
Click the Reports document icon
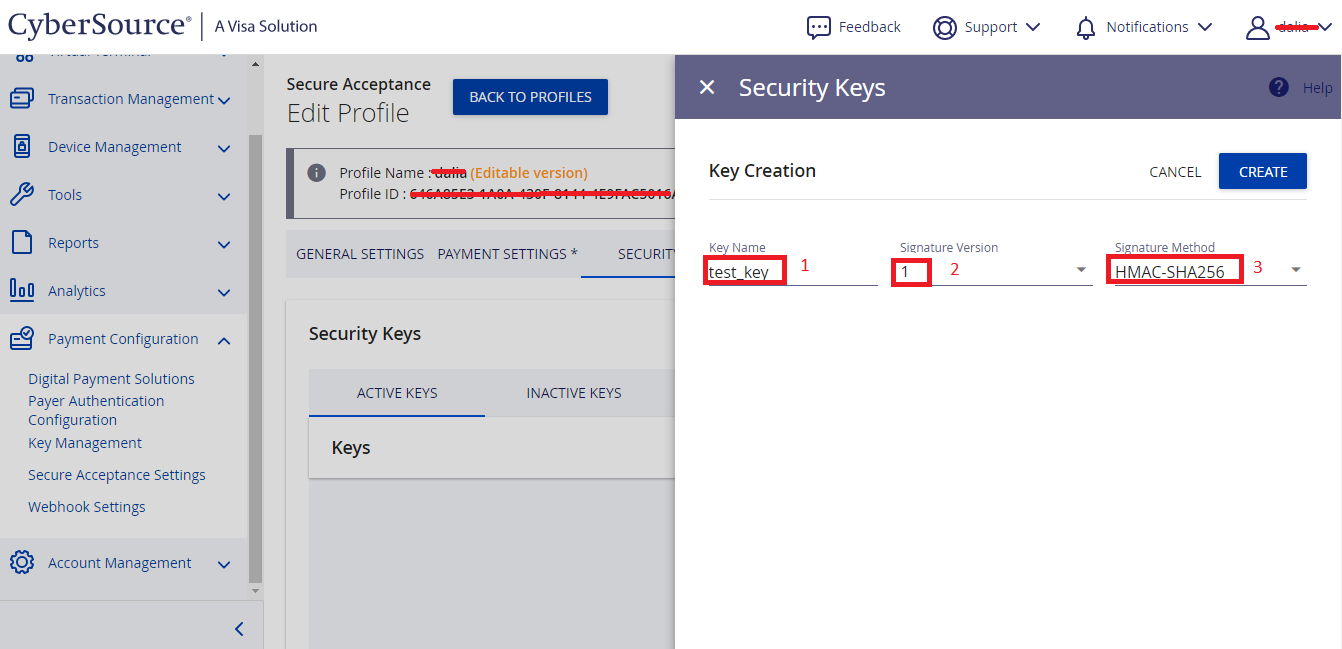22,243
